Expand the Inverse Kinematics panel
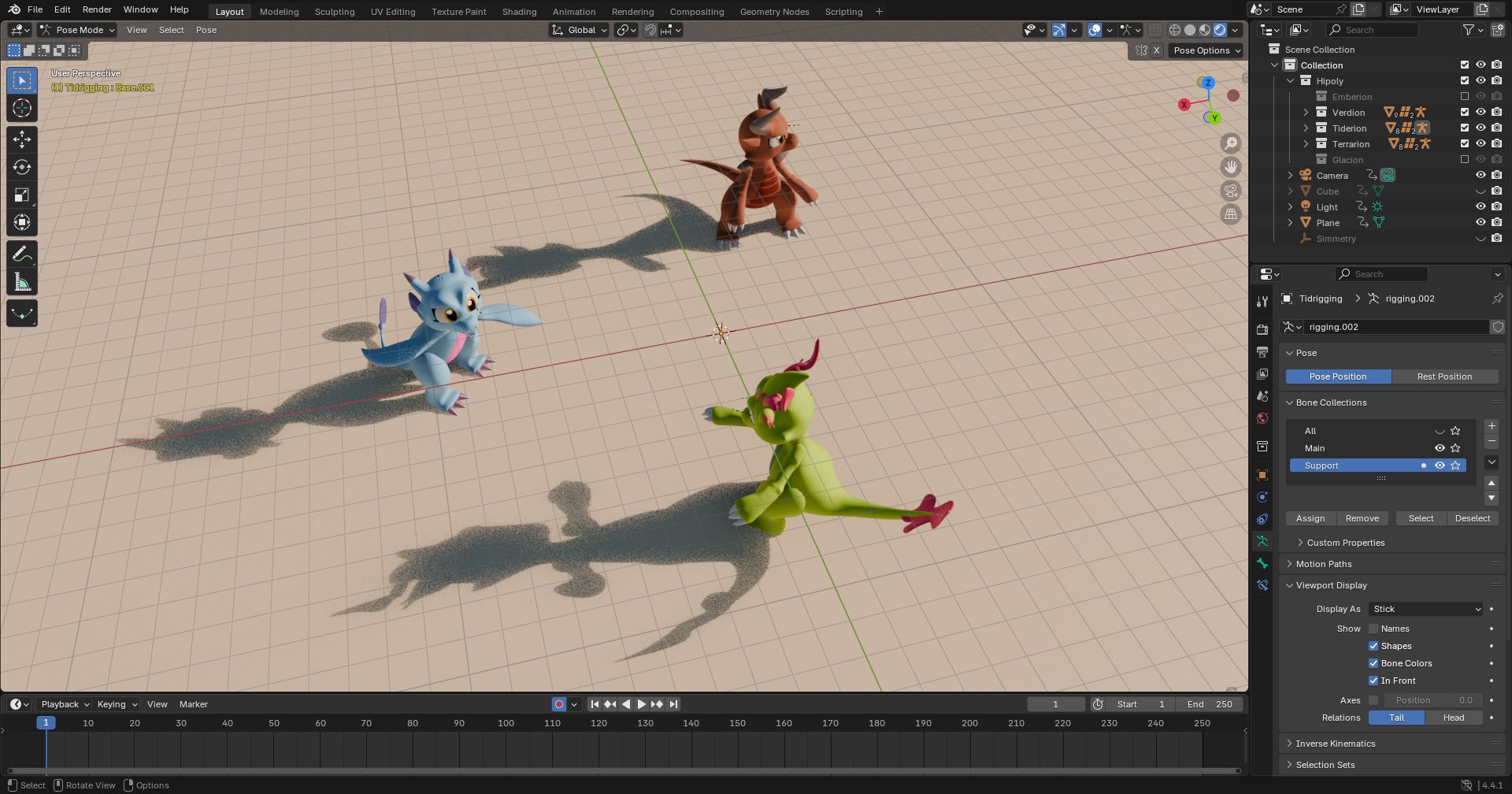The image size is (1512, 794). 1335,744
